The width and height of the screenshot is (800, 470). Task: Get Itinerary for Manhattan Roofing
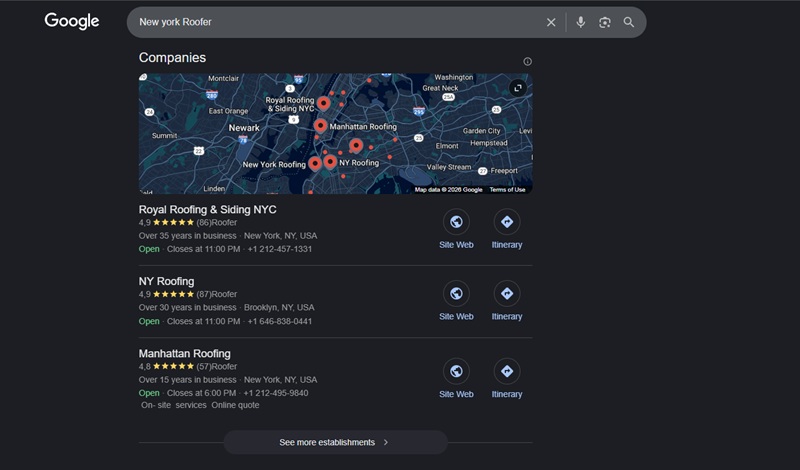tap(507, 379)
